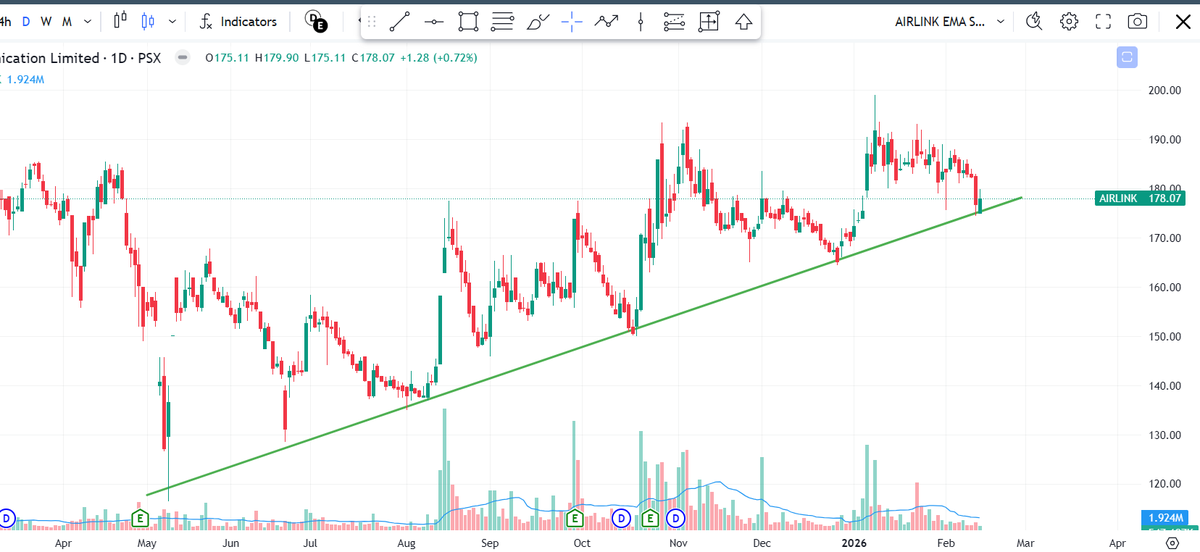Select the up arrow marker tool
The width and height of the screenshot is (1200, 552).
pos(743,21)
